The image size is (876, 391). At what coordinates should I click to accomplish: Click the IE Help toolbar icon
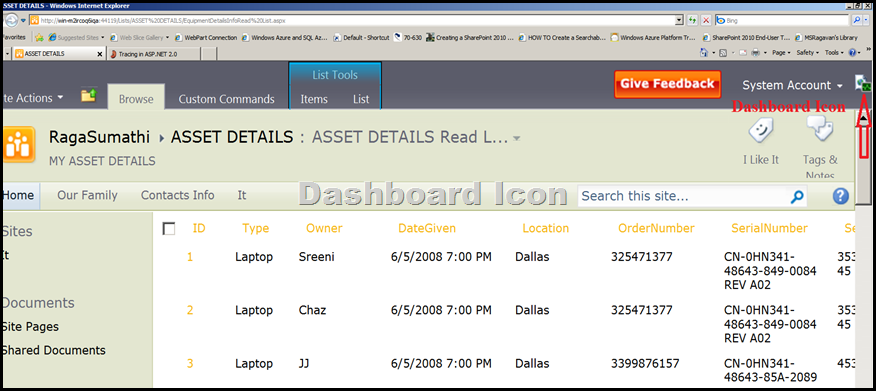tap(852, 53)
